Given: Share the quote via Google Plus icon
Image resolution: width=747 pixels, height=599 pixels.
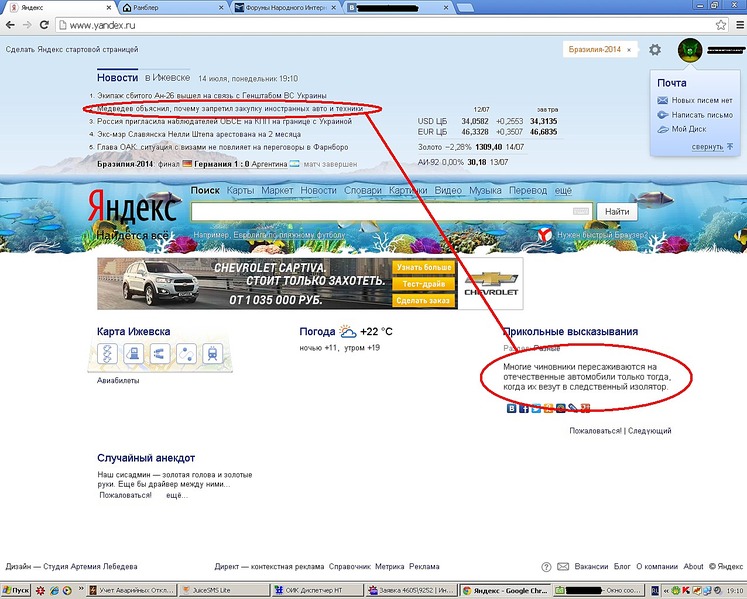Looking at the screenshot, I should 585,408.
